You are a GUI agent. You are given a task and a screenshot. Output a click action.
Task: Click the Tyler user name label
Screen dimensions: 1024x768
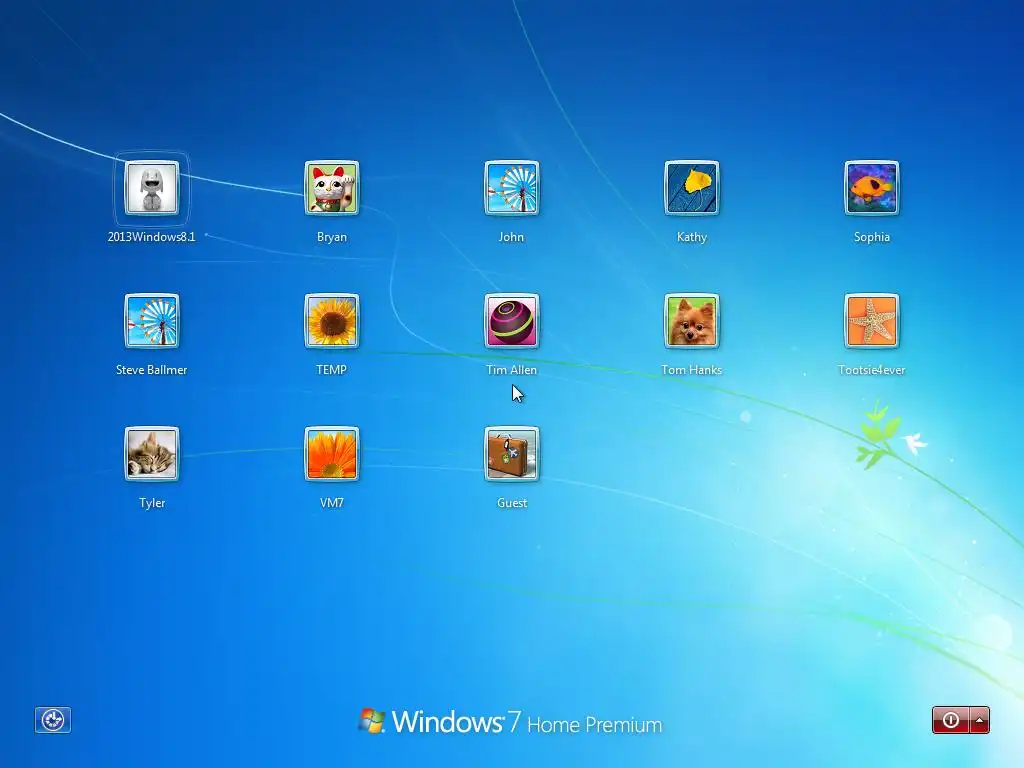click(x=152, y=503)
